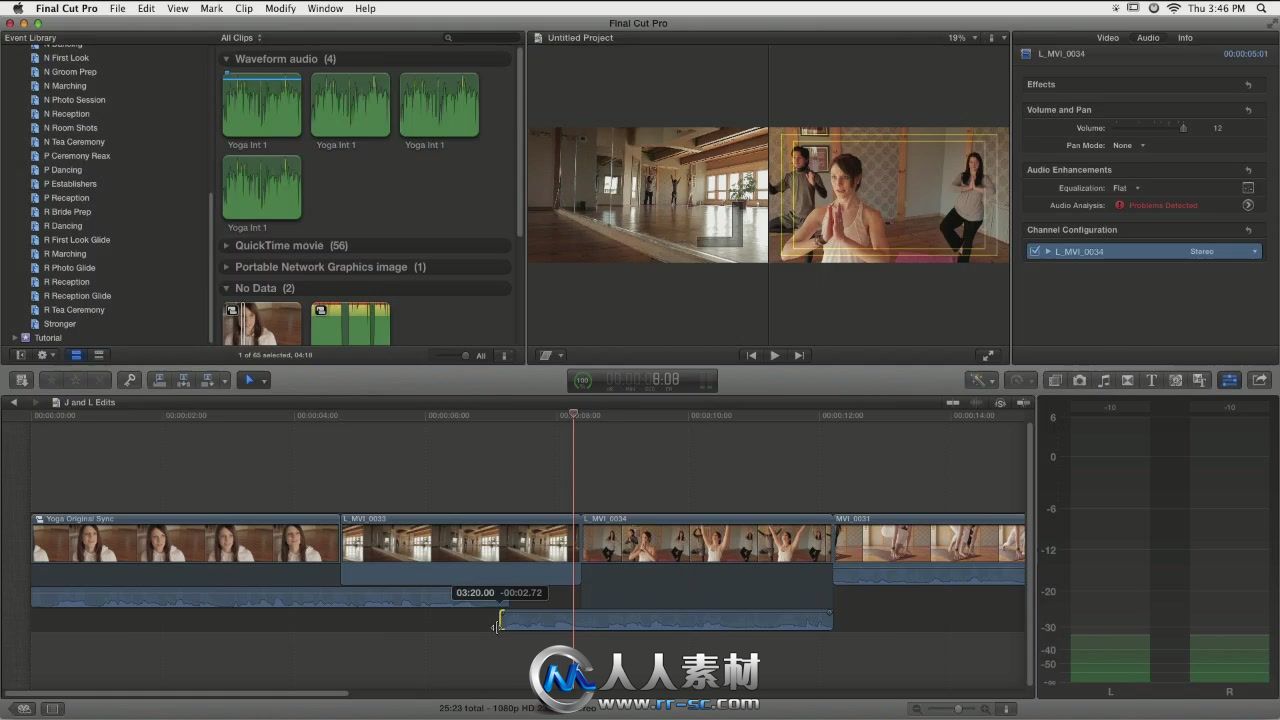Viewport: 1280px width, 720px height.
Task: Click the Background Tasks 100% indicator
Action: [583, 380]
